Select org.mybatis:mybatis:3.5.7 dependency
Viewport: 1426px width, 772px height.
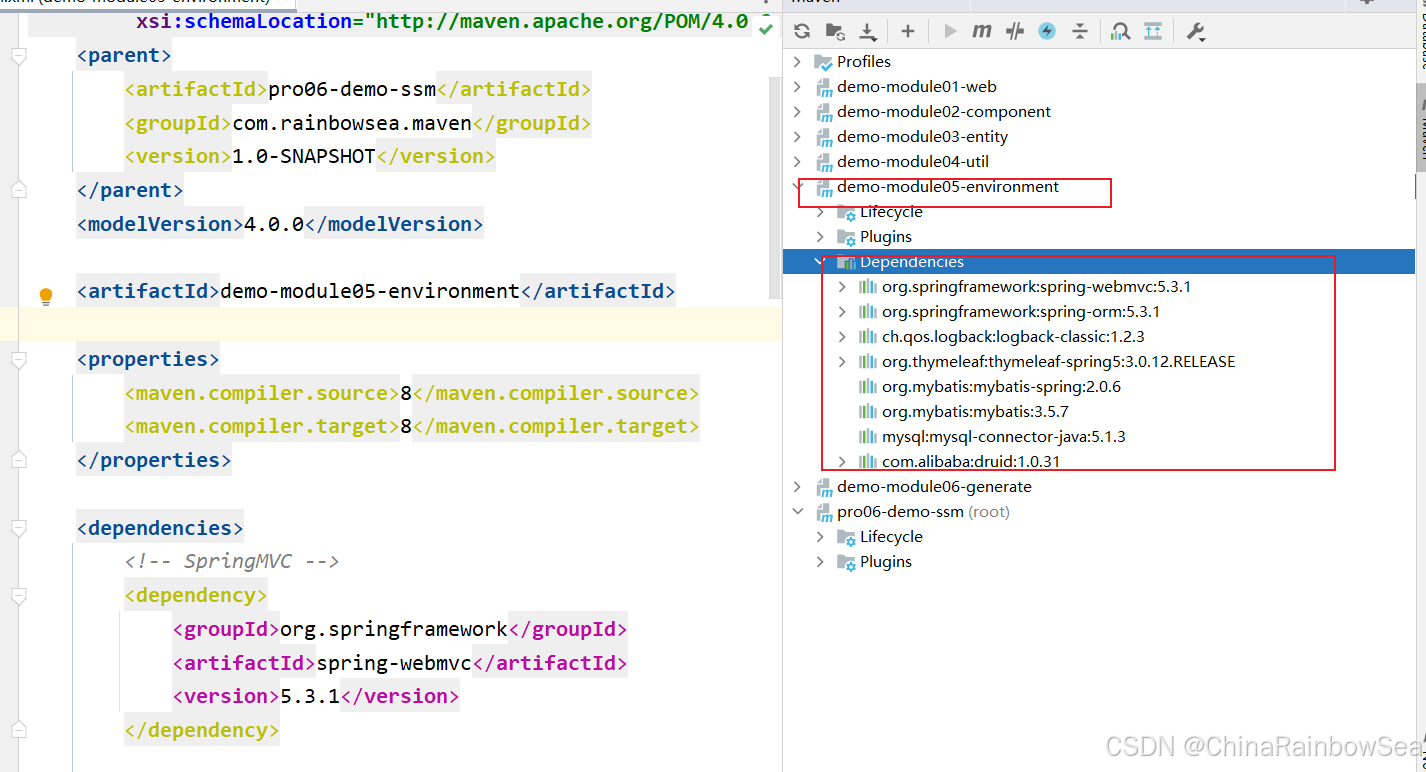(975, 412)
